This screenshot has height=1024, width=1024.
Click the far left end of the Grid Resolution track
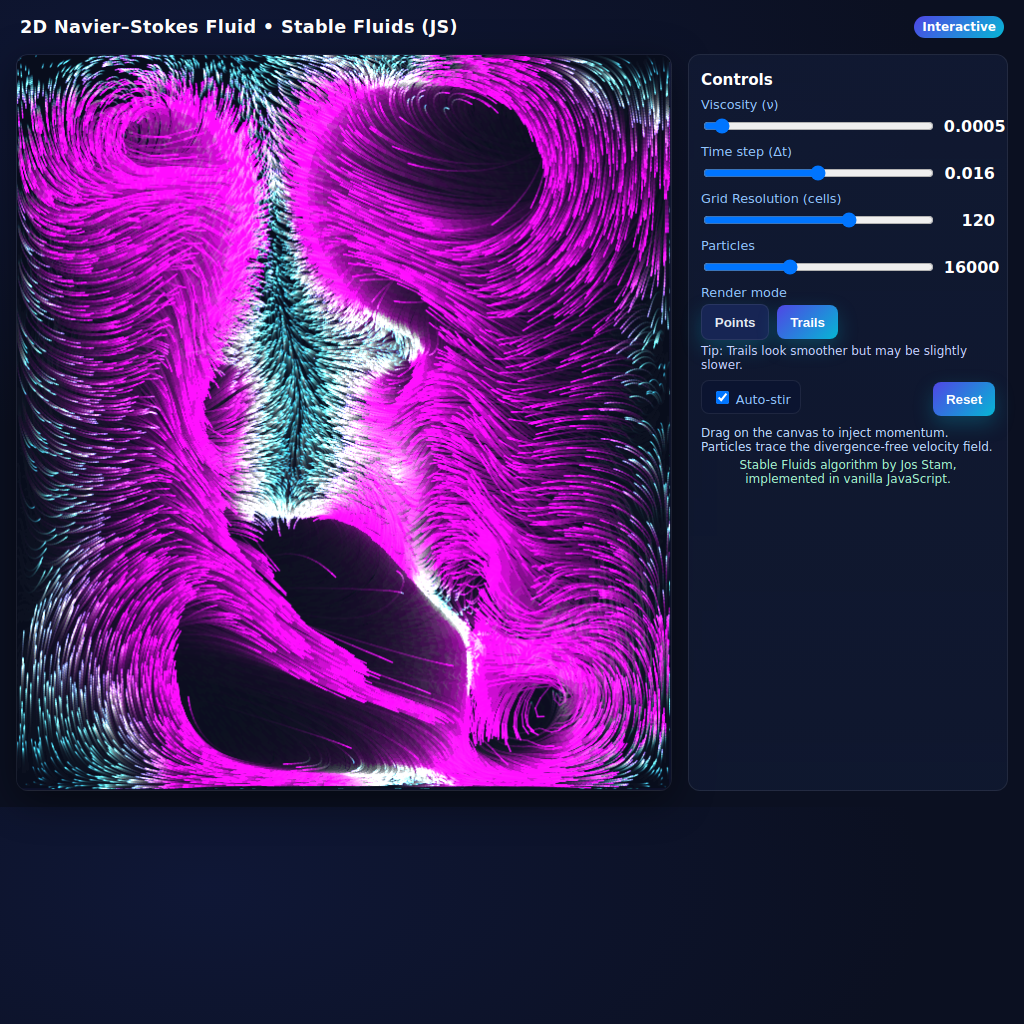coord(707,220)
